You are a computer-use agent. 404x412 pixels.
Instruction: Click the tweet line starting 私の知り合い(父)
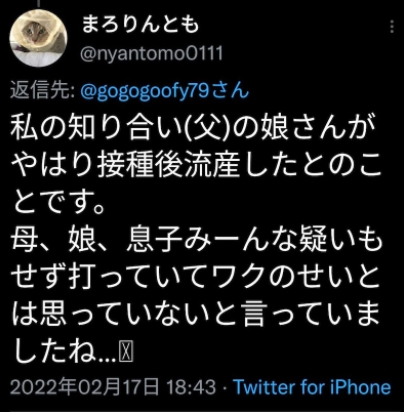click(x=194, y=128)
